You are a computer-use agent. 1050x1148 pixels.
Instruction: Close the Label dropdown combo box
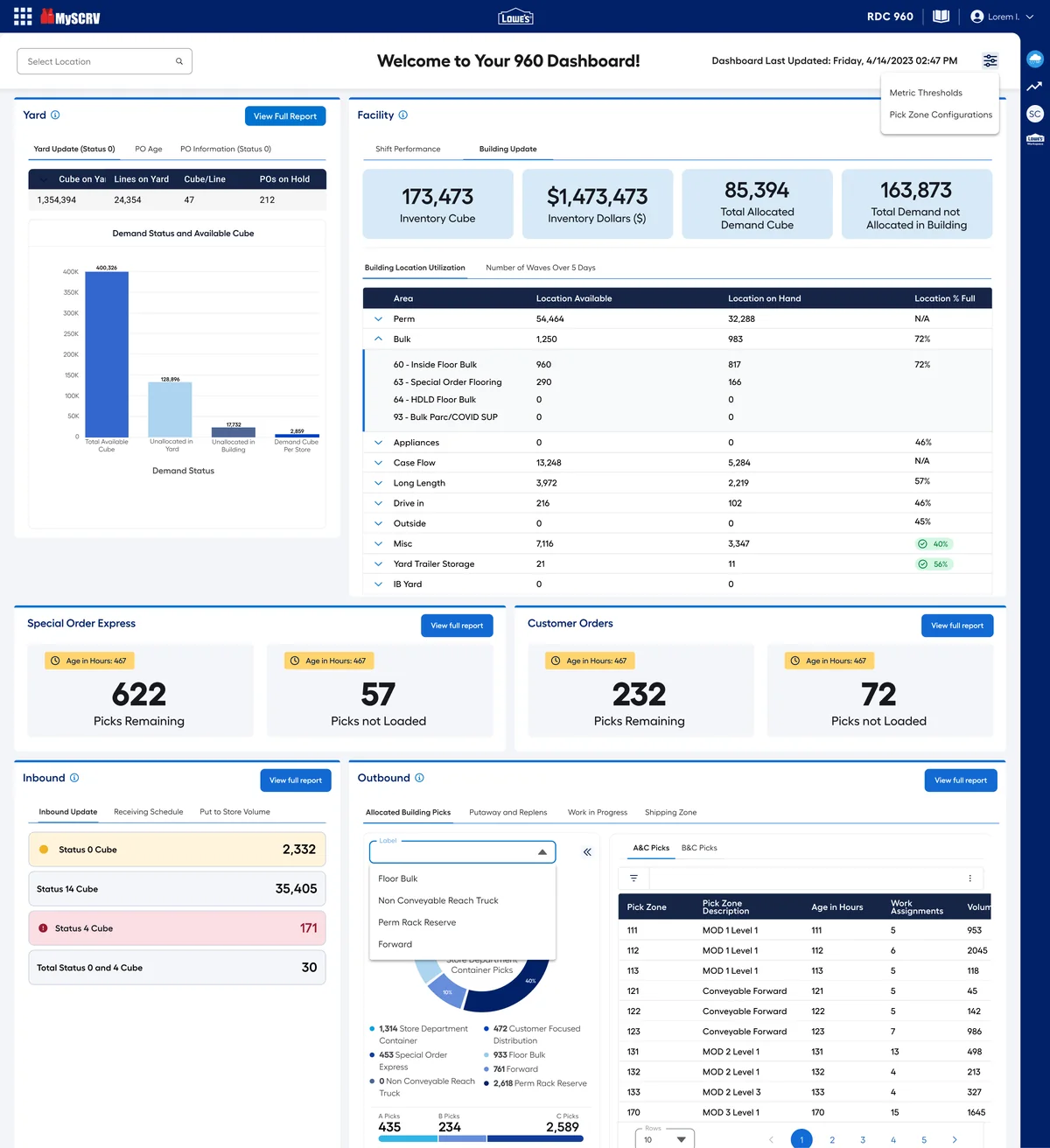pyautogui.click(x=542, y=852)
